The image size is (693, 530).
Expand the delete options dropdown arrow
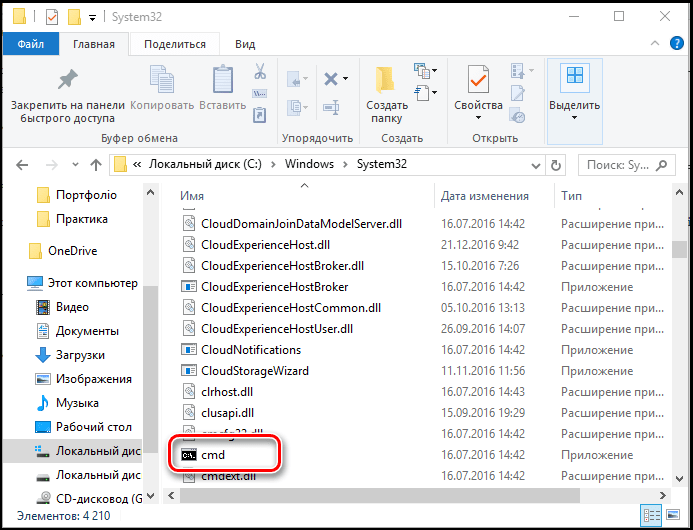345,79
